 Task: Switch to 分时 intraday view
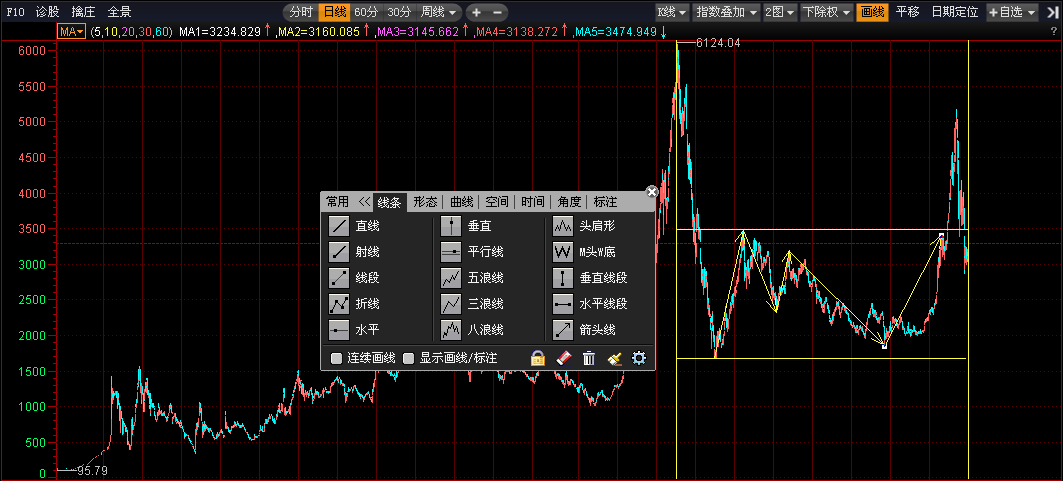(300, 12)
